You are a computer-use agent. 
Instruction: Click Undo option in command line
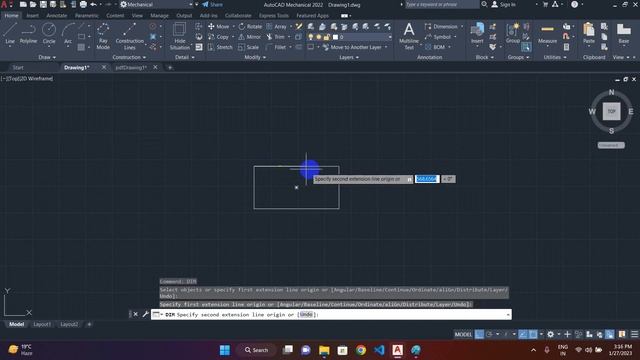tap(306, 314)
